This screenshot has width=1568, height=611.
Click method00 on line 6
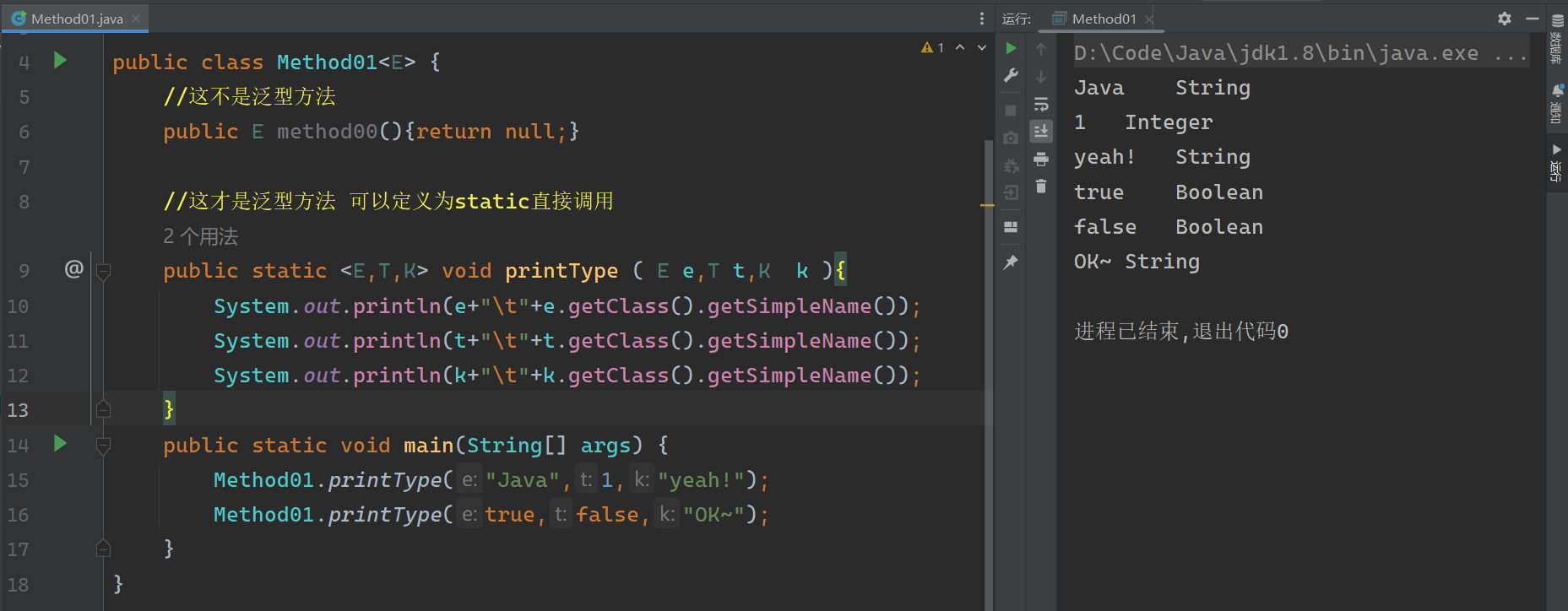[x=328, y=132]
